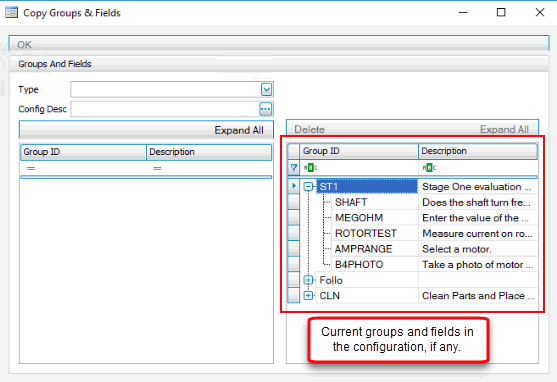Expand the CLN group node
Viewport: 557px width, 382px height.
pos(308,296)
